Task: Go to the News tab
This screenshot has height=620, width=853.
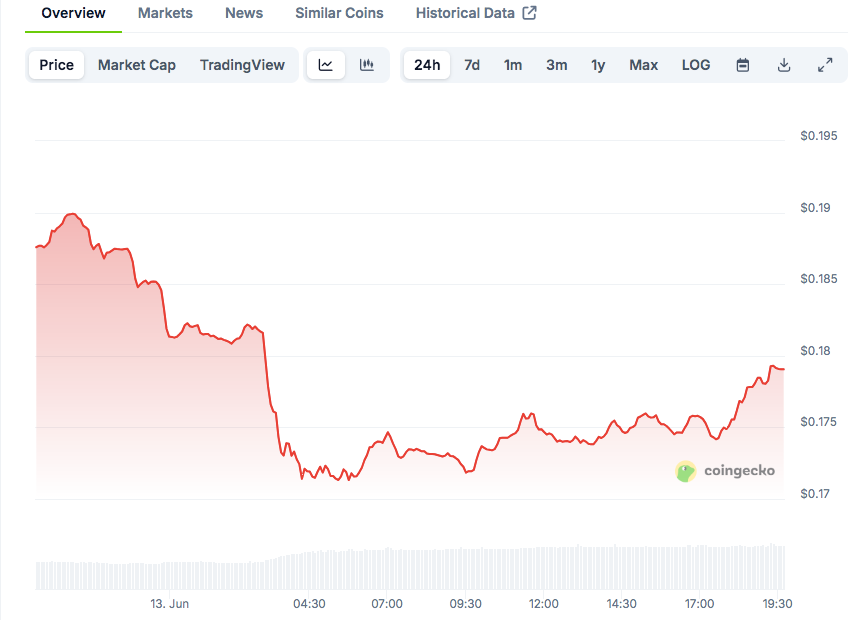Action: pos(244,13)
